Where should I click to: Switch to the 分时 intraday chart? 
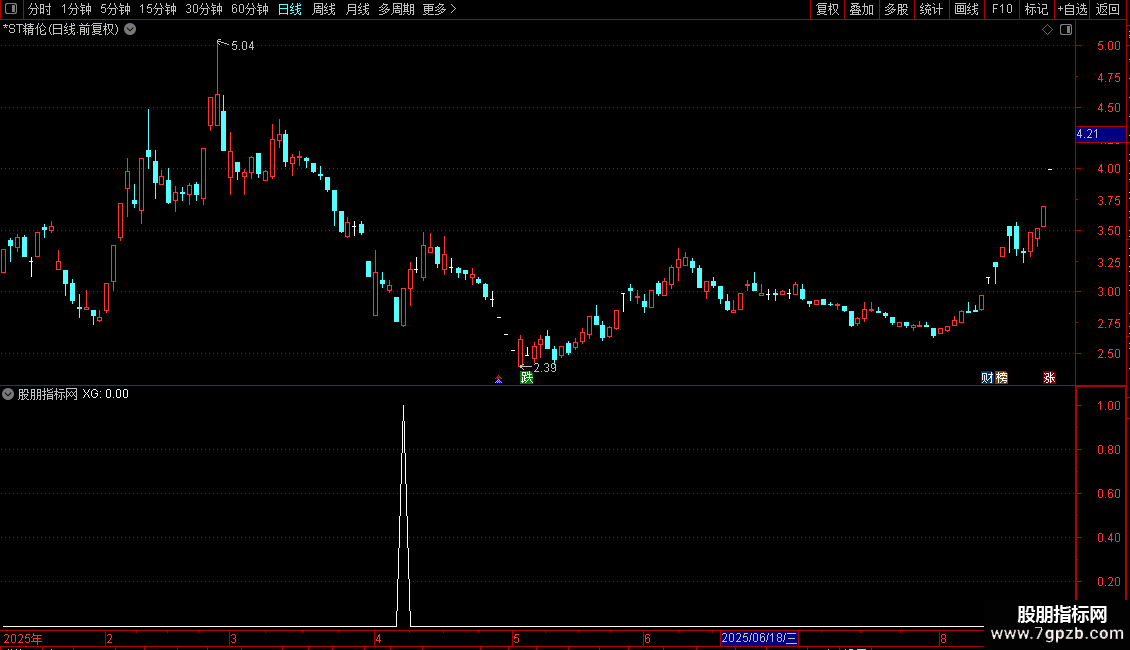[x=40, y=9]
